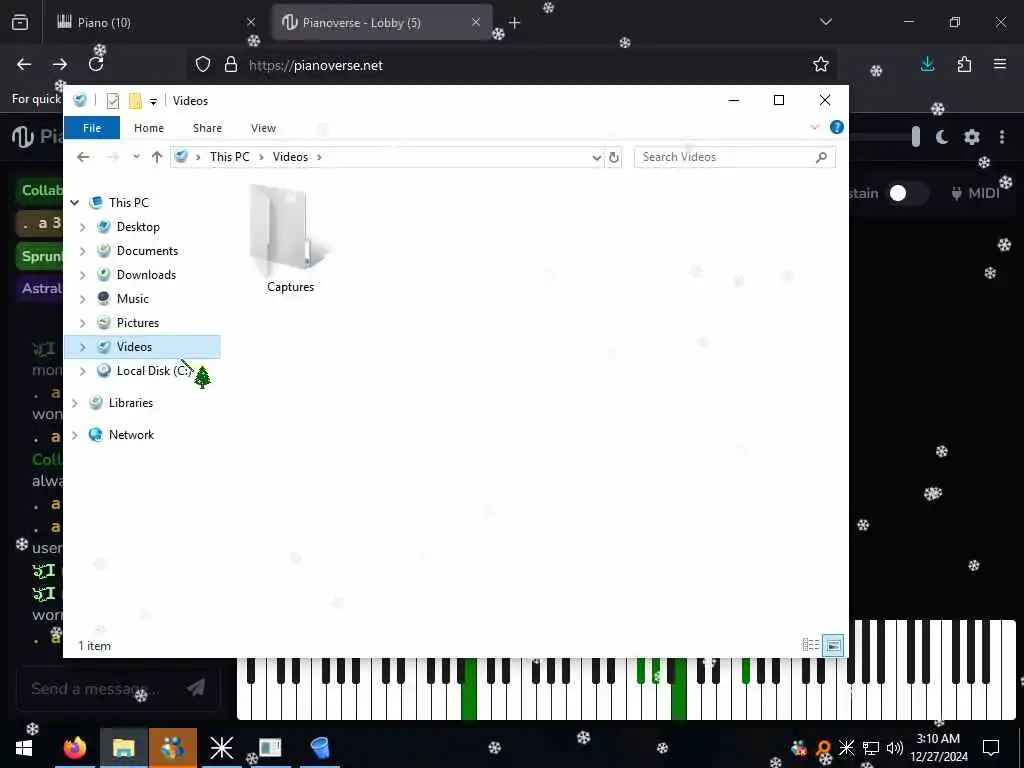The height and width of the screenshot is (768, 1024).
Task: Toggle Pianoverse dark mode moon icon
Action: (x=942, y=136)
